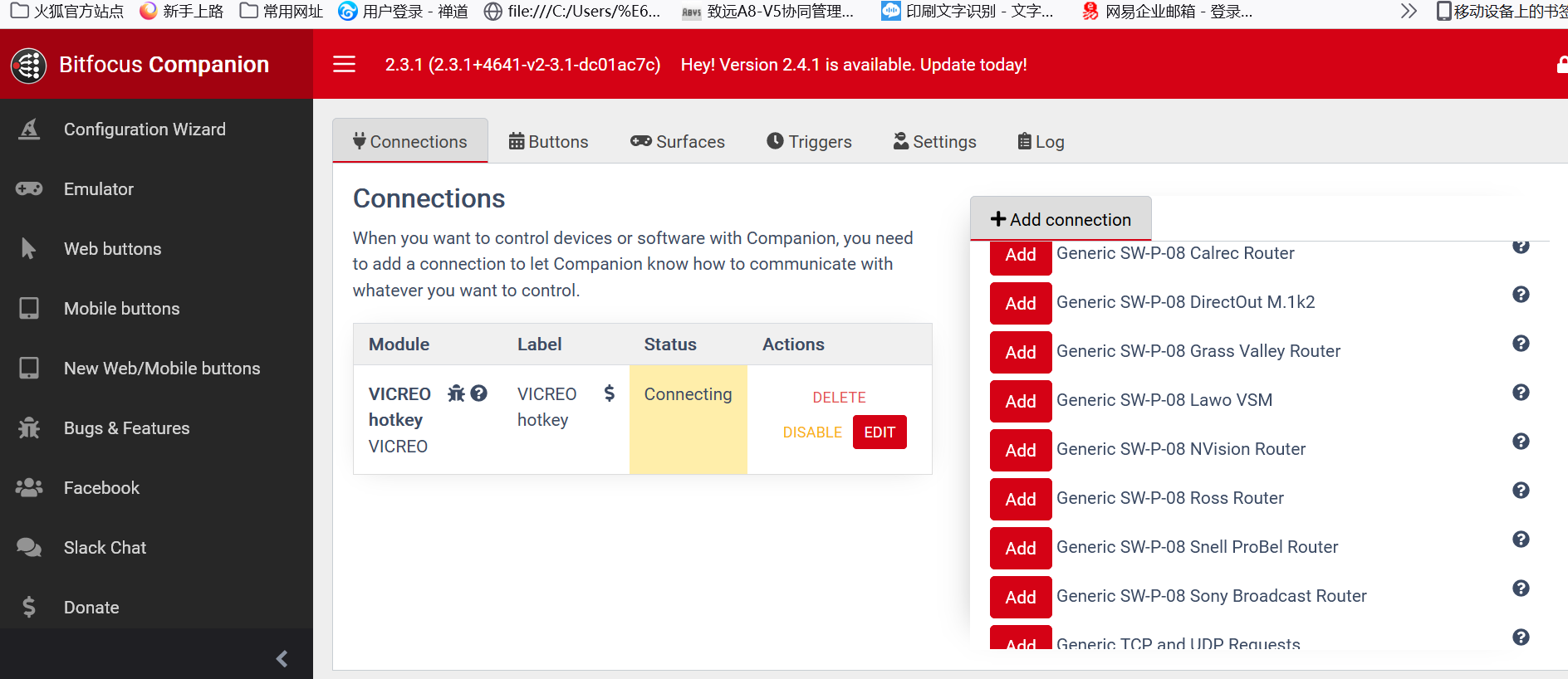
Task: Click Version 2.4.1 update notice text
Action: coord(854,65)
